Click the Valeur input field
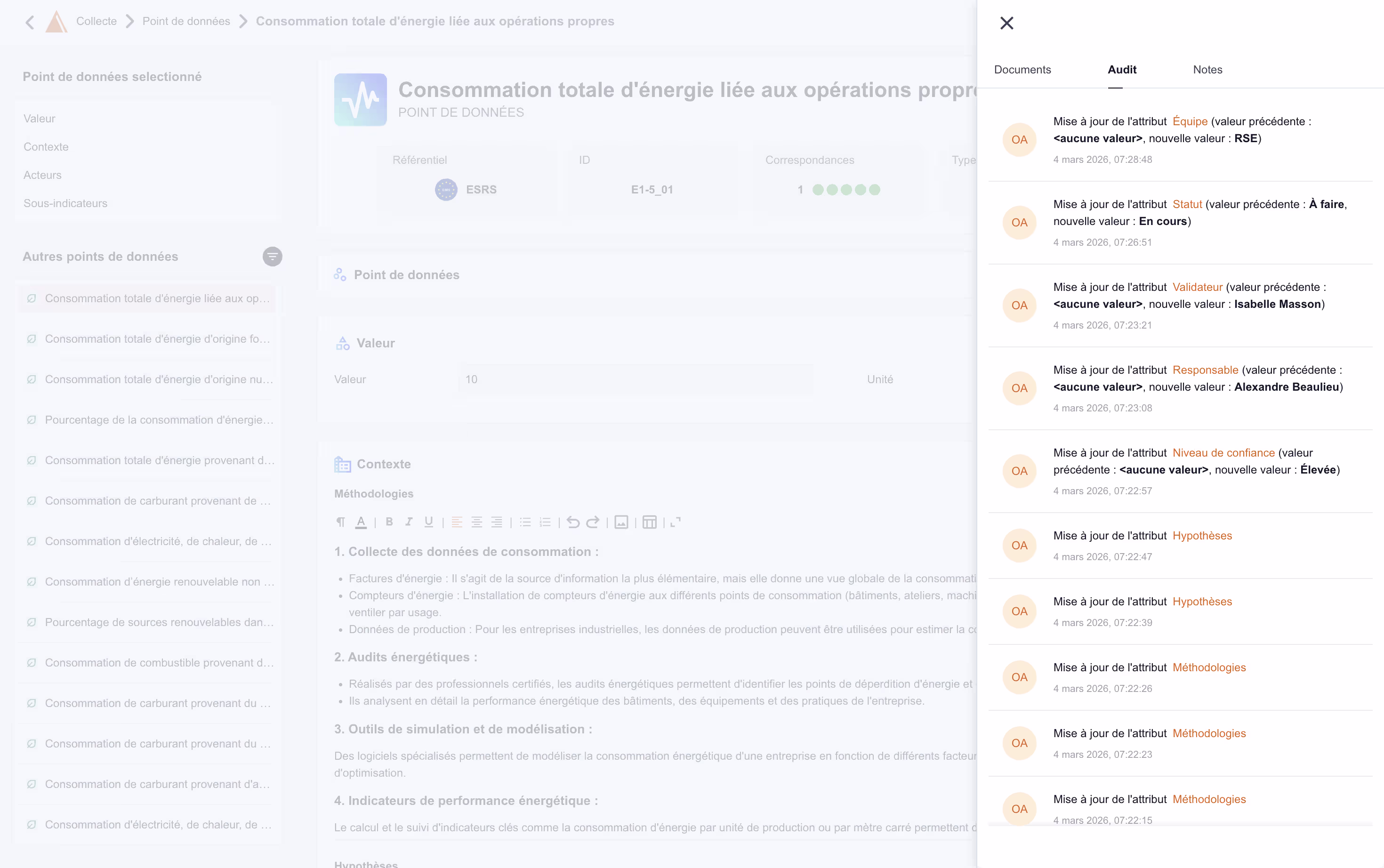 click(x=636, y=379)
